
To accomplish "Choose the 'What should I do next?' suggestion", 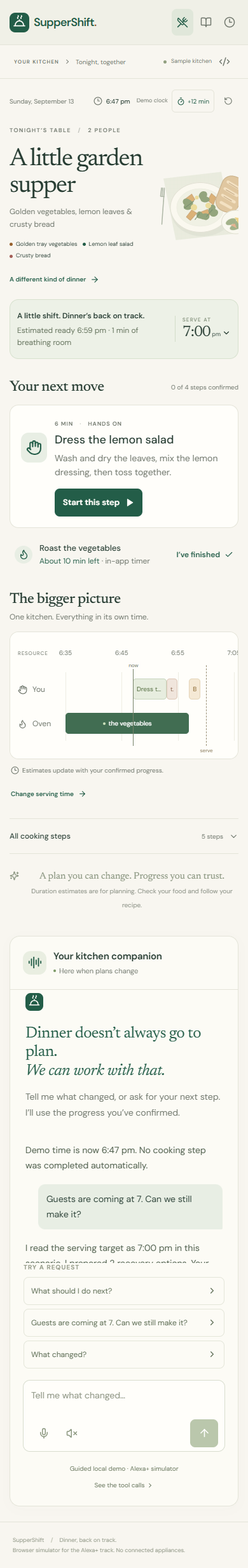I will 124,1290.
